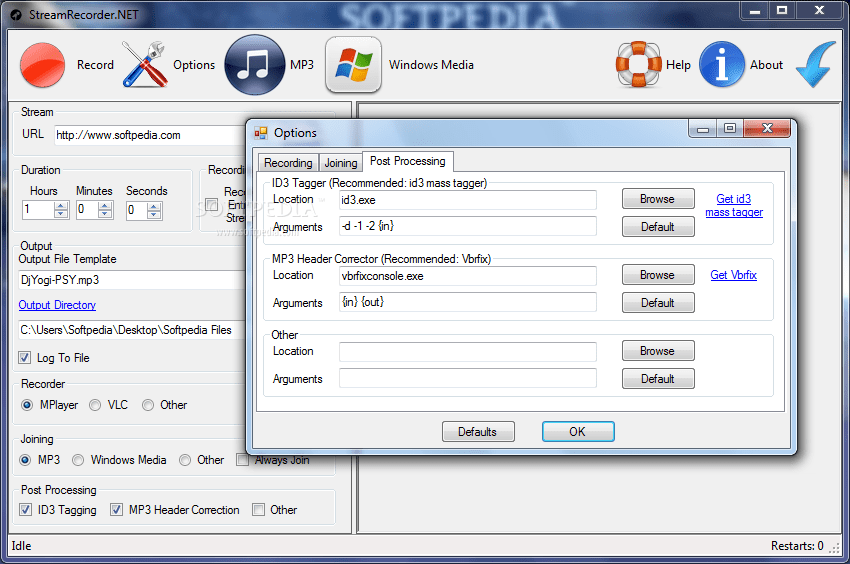Select Other joining option
This screenshot has height=564, width=850.
tap(185, 460)
